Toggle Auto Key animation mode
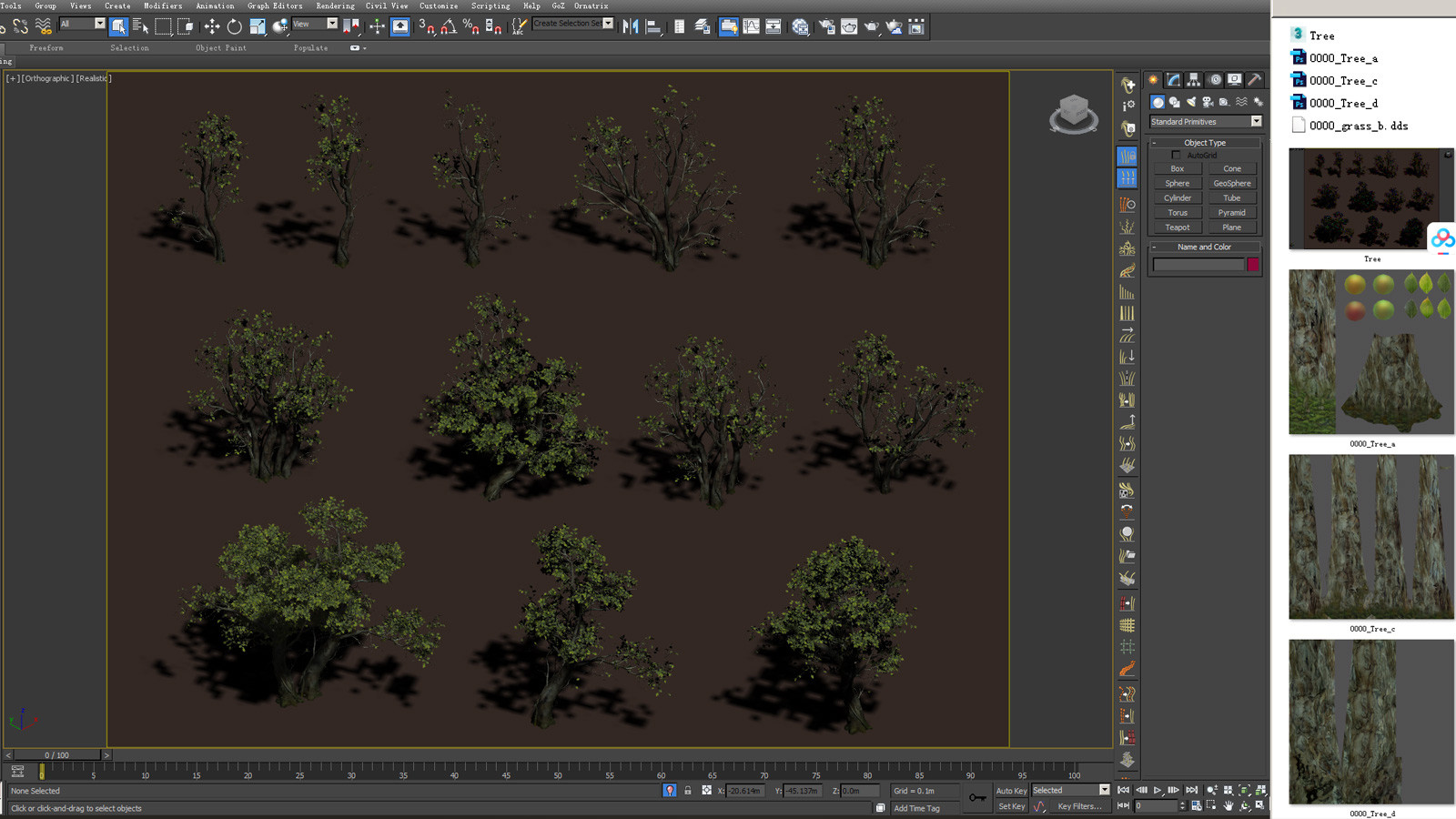 tap(1010, 791)
